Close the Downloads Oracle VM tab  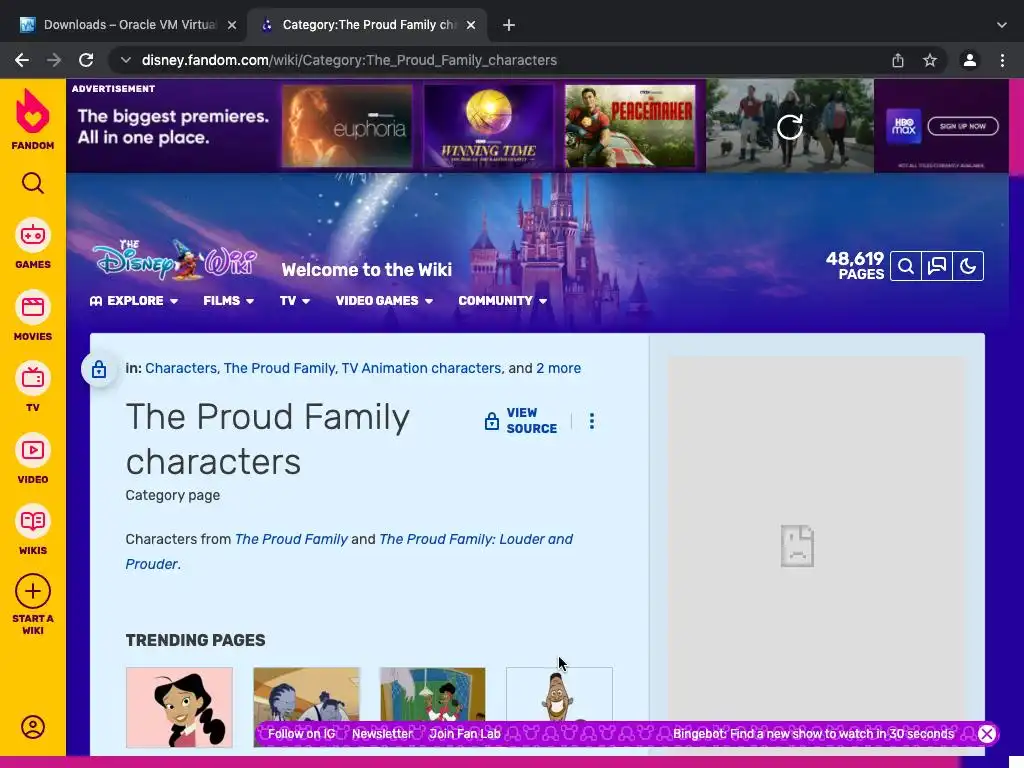[x=232, y=25]
